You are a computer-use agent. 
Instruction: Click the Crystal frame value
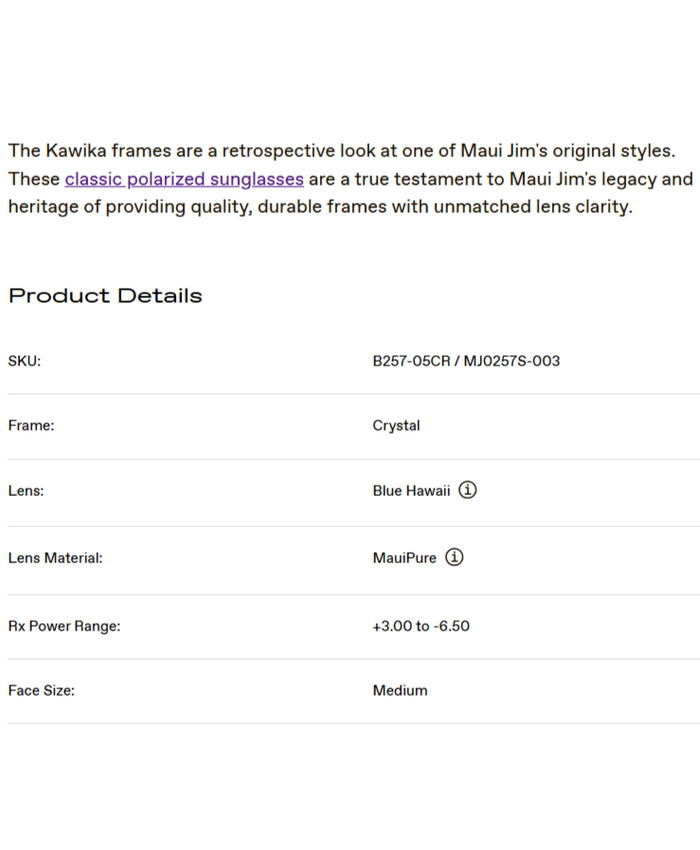tap(396, 426)
